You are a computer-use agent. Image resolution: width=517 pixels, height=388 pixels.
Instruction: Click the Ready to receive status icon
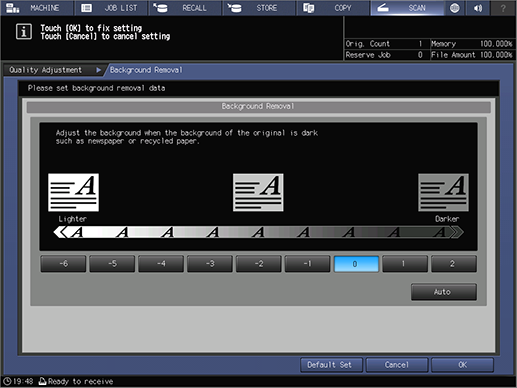(42, 381)
